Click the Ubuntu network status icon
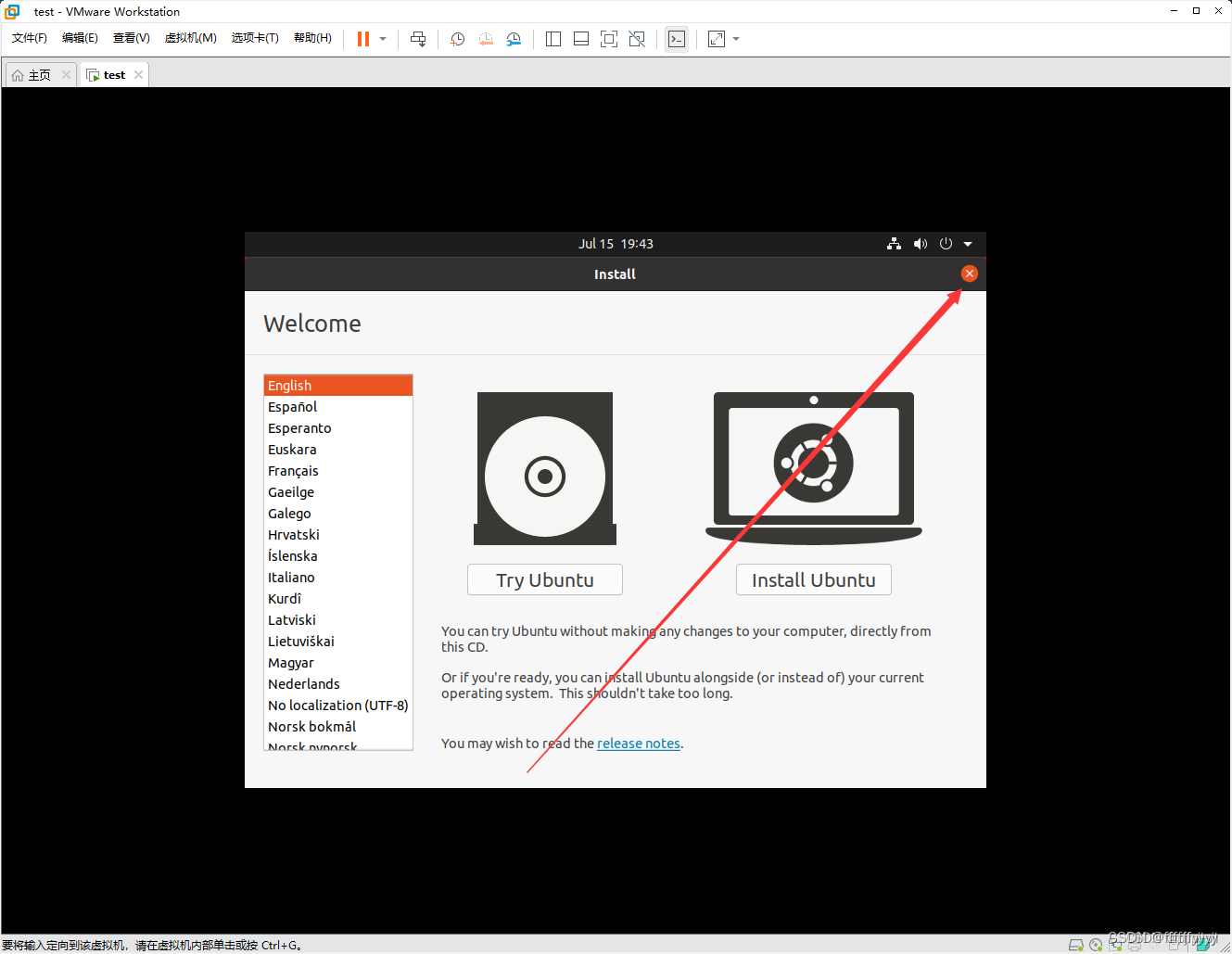This screenshot has height=954, width=1232. coord(894,244)
